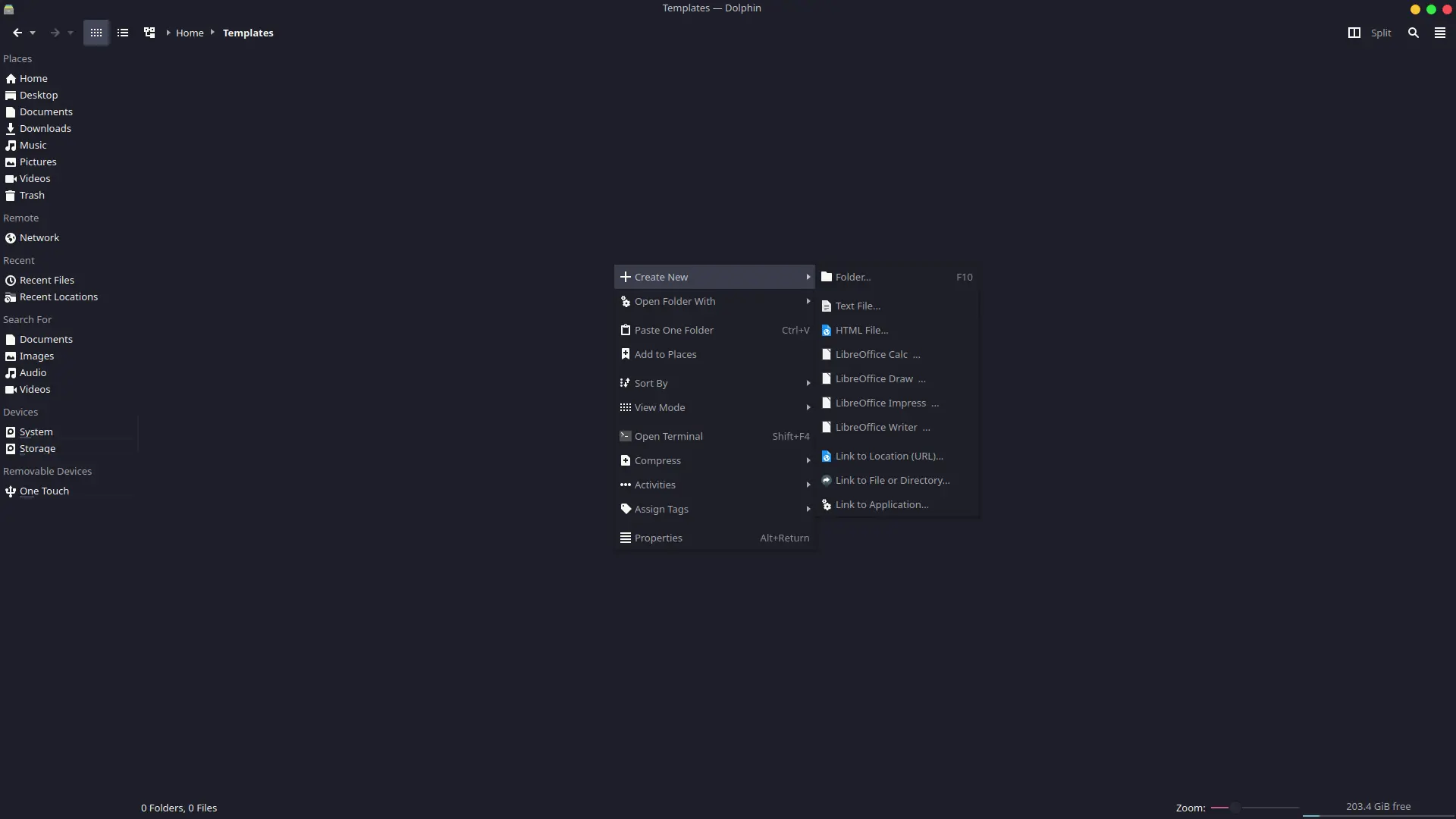Click the network places icon in sidebar

pyautogui.click(x=11, y=237)
